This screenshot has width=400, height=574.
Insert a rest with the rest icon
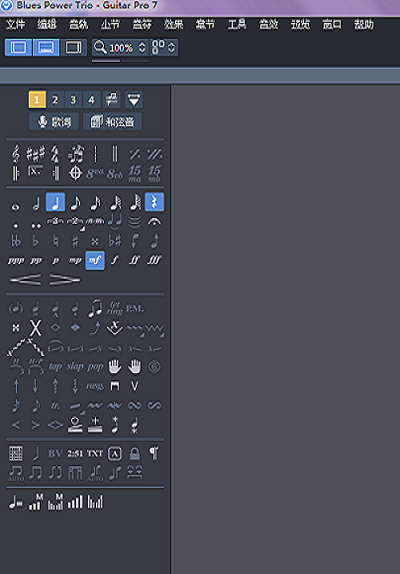tap(154, 202)
